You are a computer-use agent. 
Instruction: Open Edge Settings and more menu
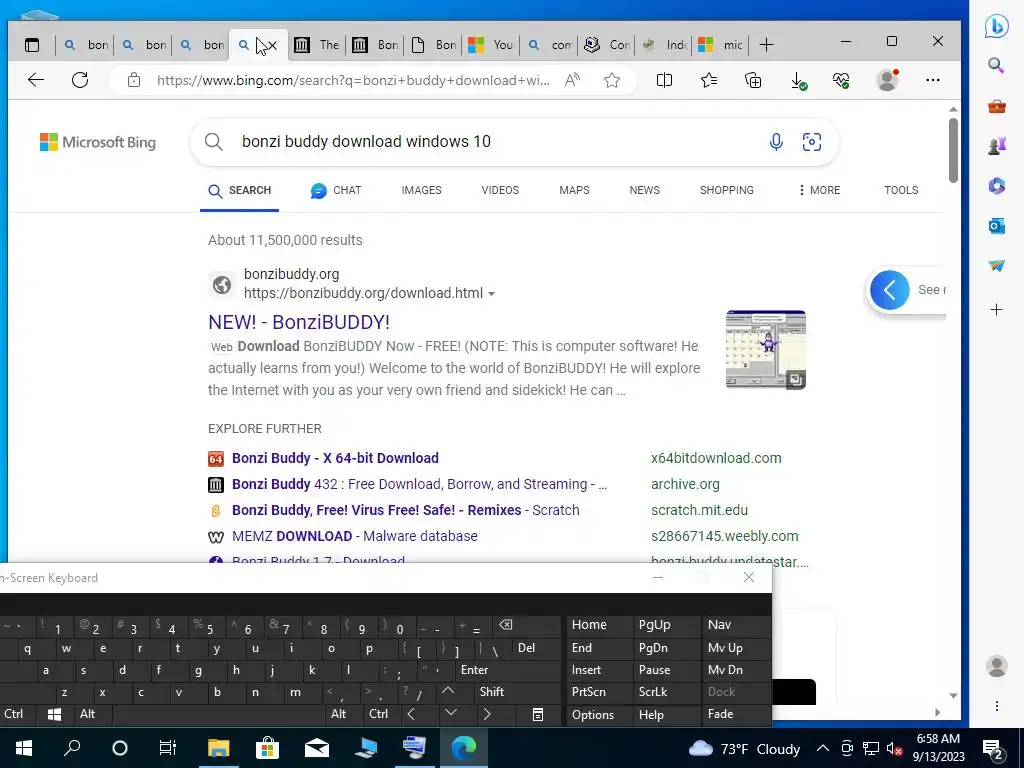(933, 80)
